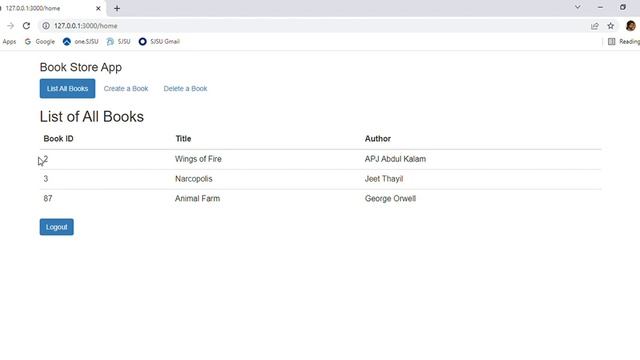
Task: Open the Chrome profile avatar
Action: 631,26
